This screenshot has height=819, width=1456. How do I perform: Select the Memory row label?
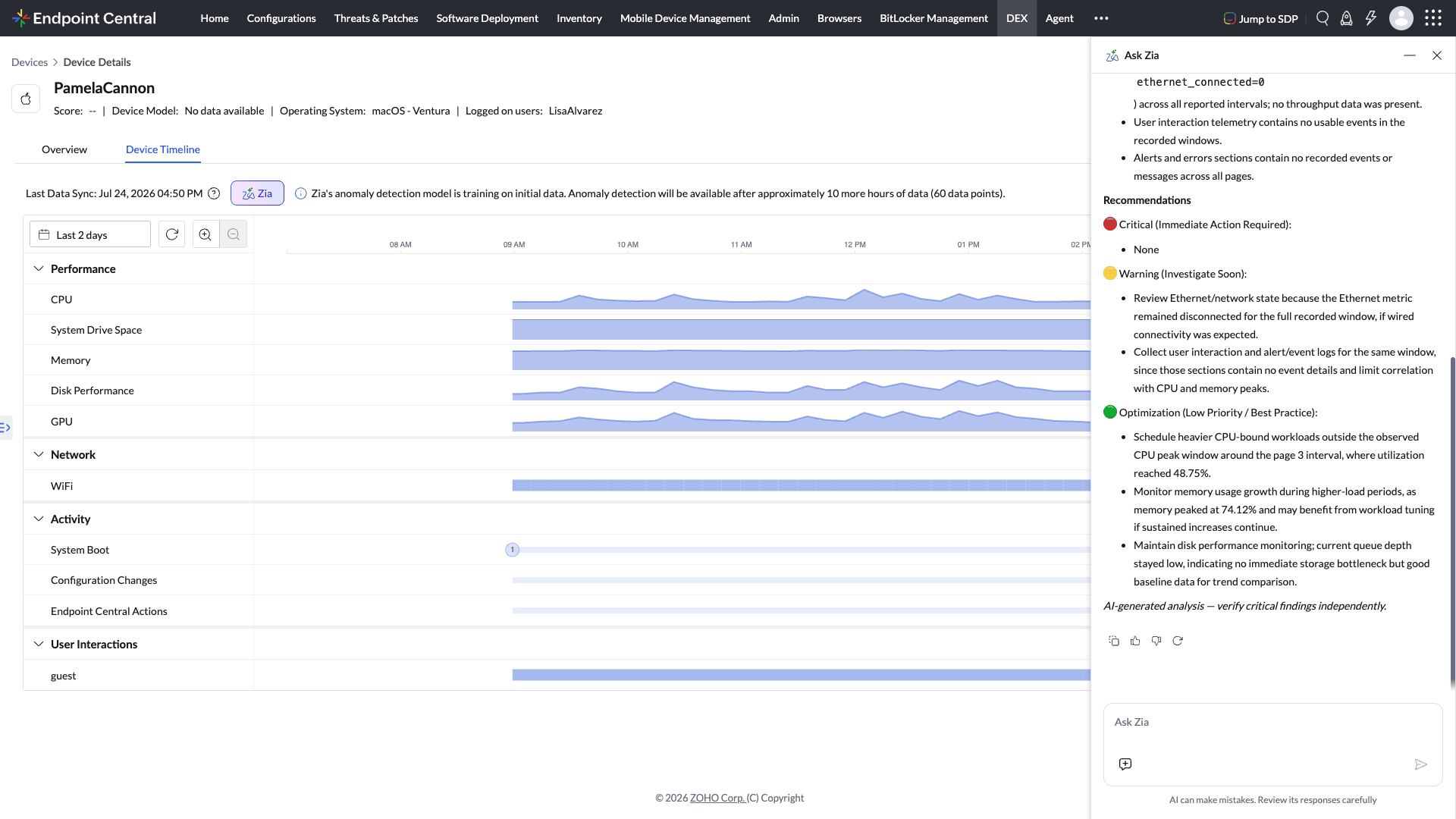[71, 360]
